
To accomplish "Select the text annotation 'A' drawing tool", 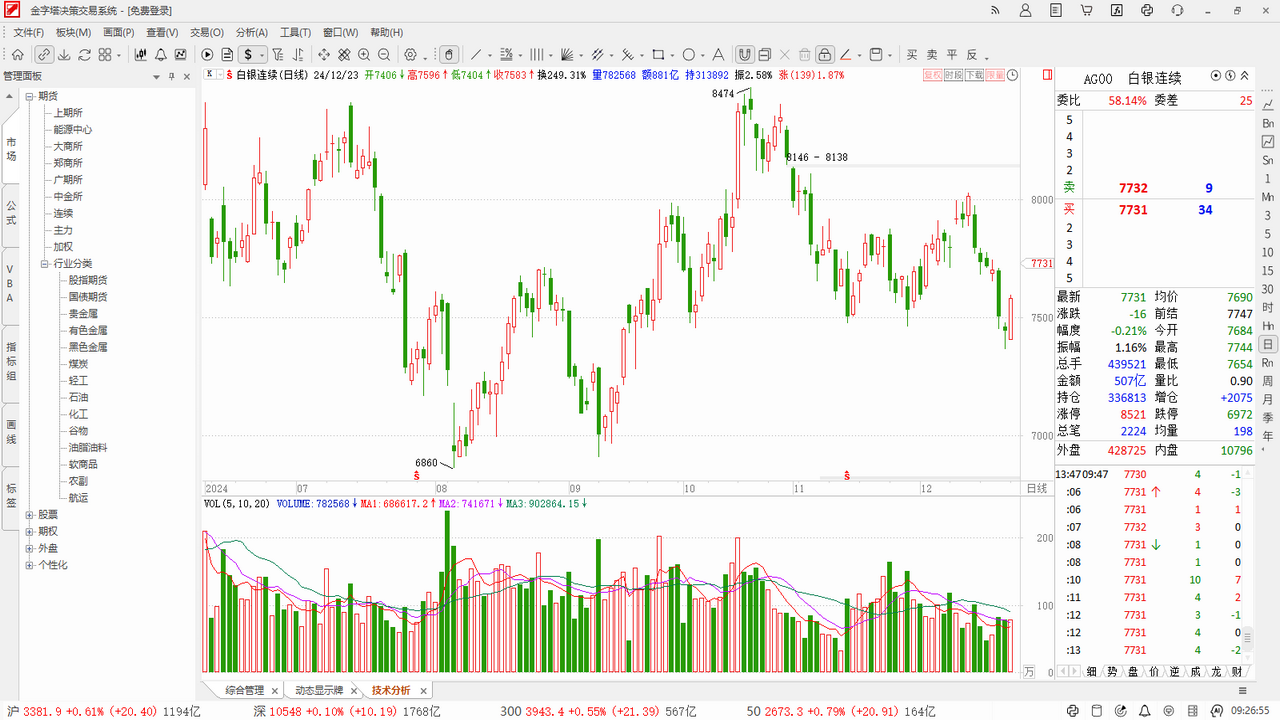I will point(717,55).
